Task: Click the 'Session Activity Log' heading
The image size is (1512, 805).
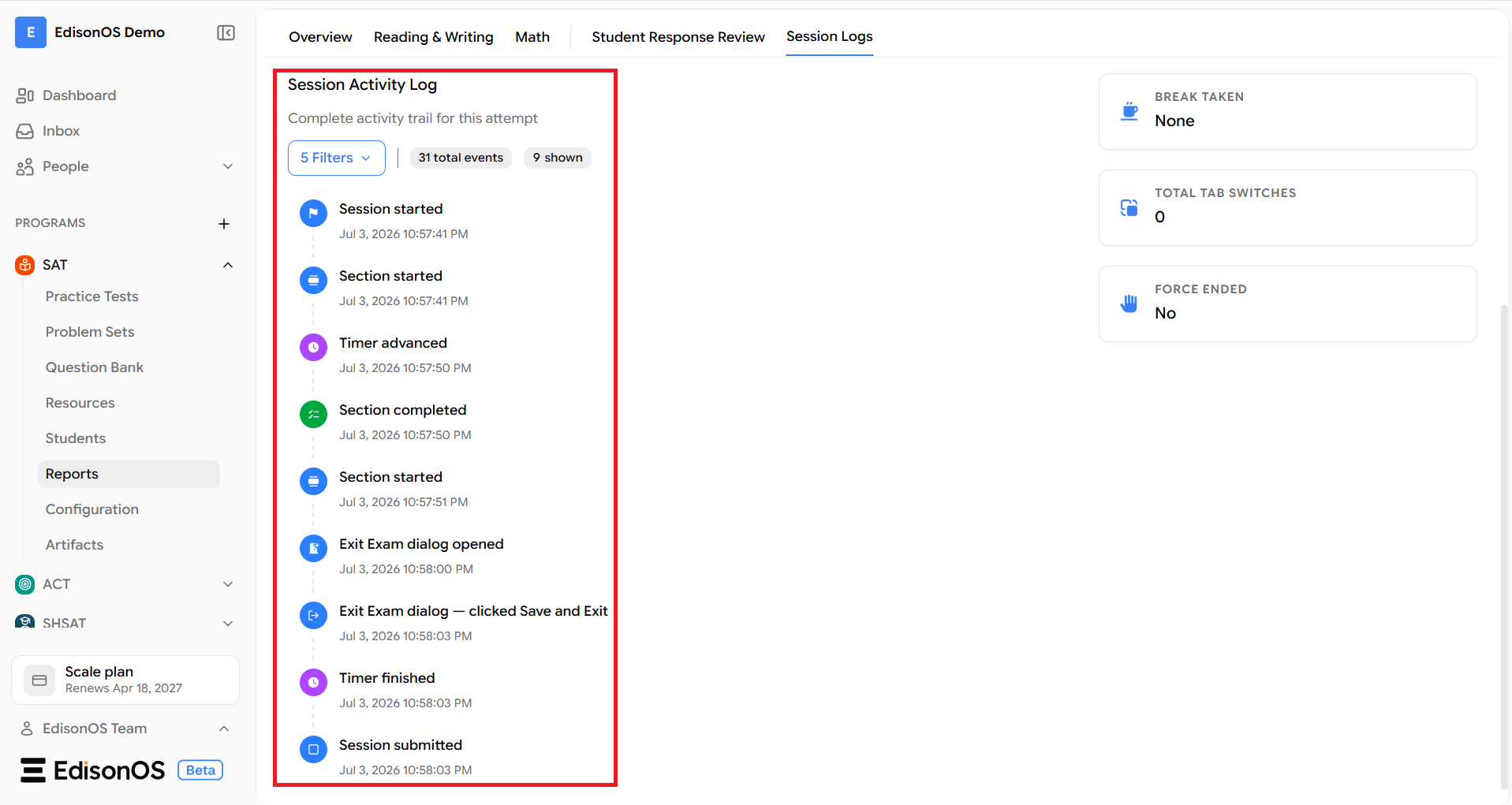Action: click(x=362, y=84)
